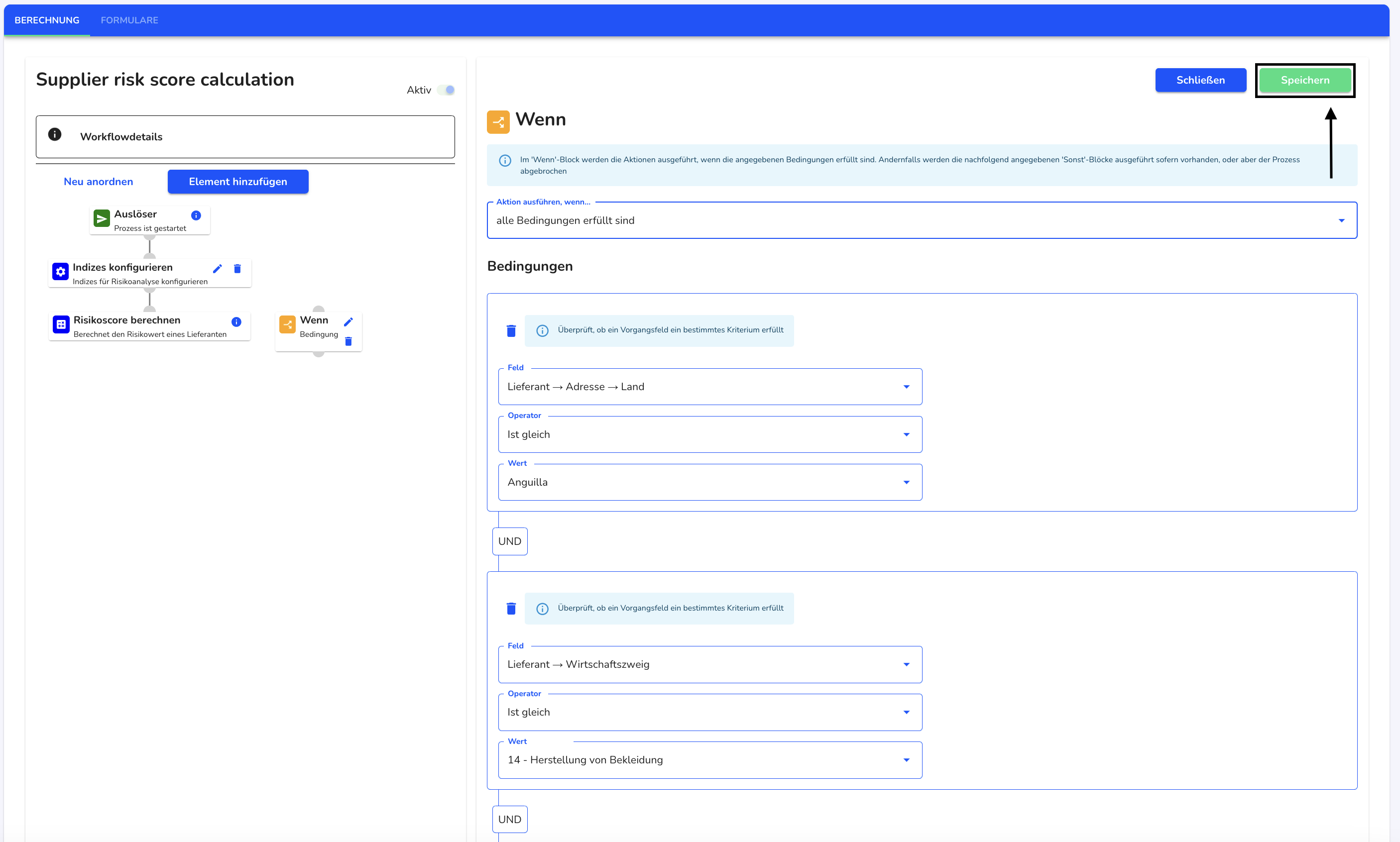Show info for Risikoscore berechnen step
Viewport: 1400px width, 842px height.
click(x=236, y=322)
